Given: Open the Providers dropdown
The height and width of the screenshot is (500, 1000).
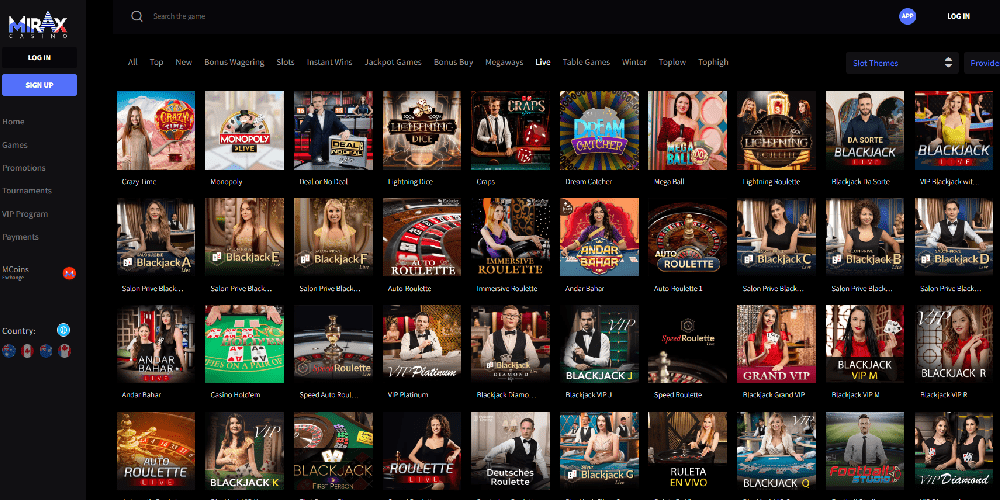Looking at the screenshot, I should tap(984, 63).
